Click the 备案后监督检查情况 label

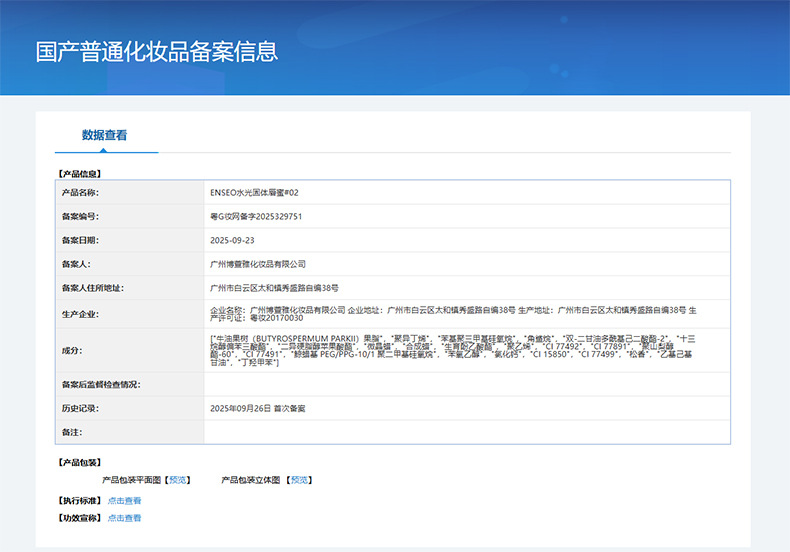tap(101, 385)
